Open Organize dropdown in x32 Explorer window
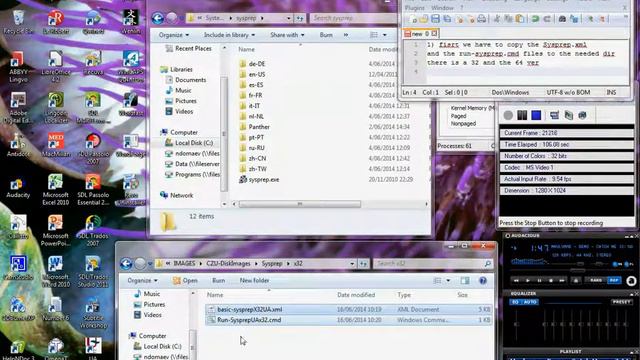Screen dimensions: 640x360 (x=142, y=281)
